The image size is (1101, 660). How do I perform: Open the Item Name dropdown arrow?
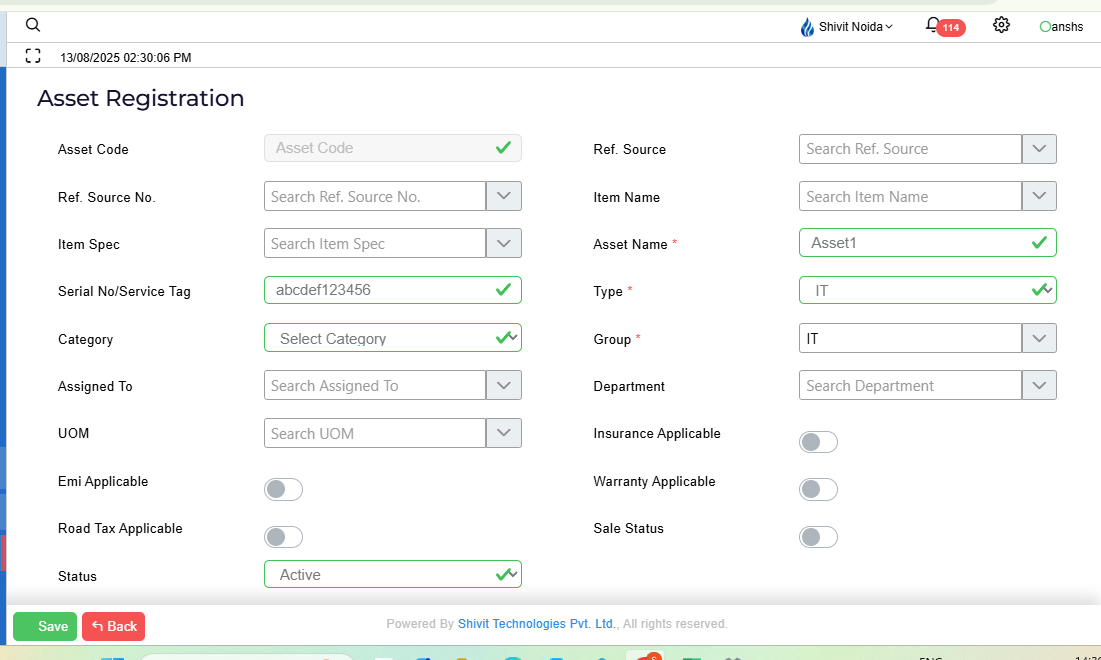(x=1039, y=196)
